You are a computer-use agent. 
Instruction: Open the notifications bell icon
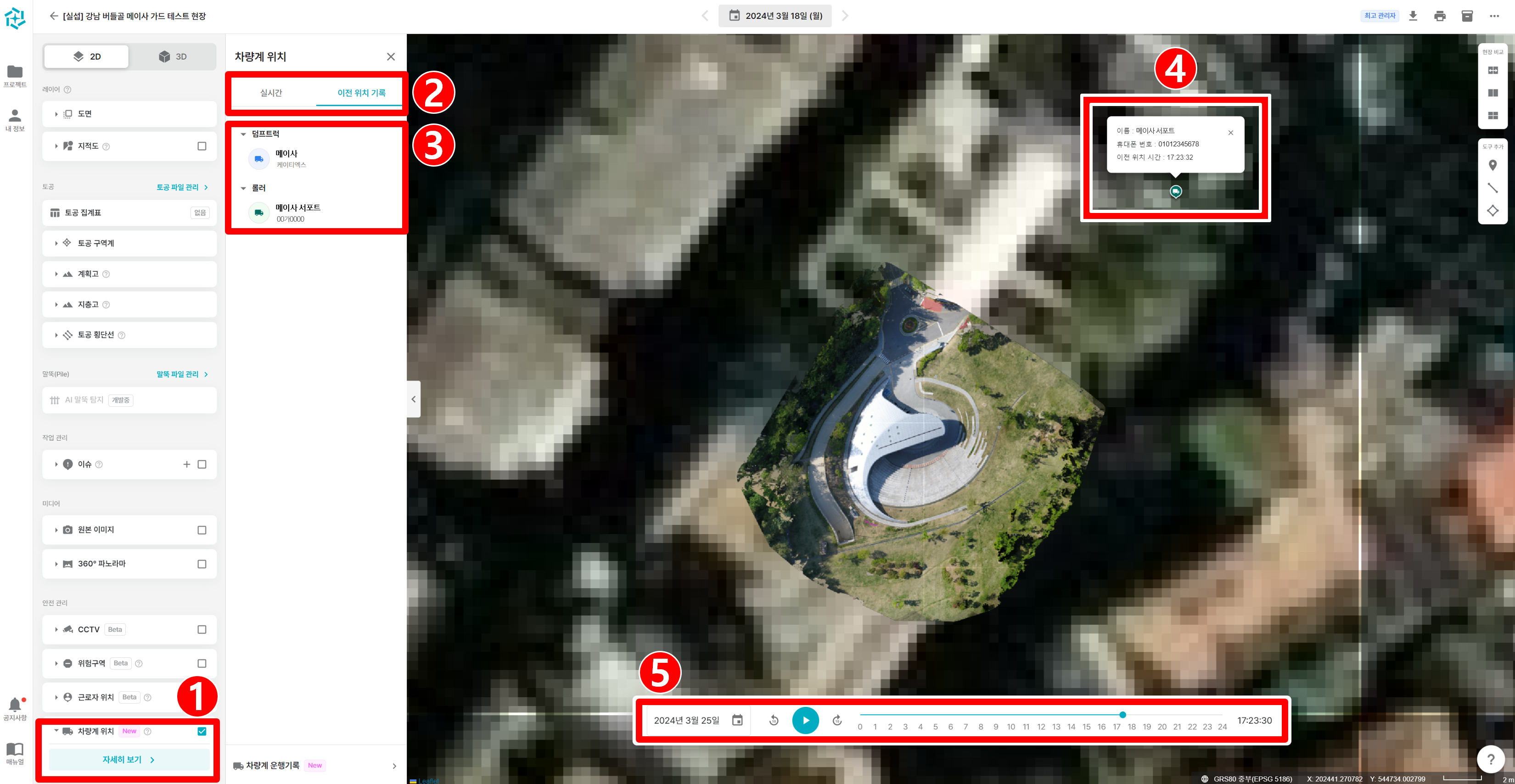tap(15, 705)
